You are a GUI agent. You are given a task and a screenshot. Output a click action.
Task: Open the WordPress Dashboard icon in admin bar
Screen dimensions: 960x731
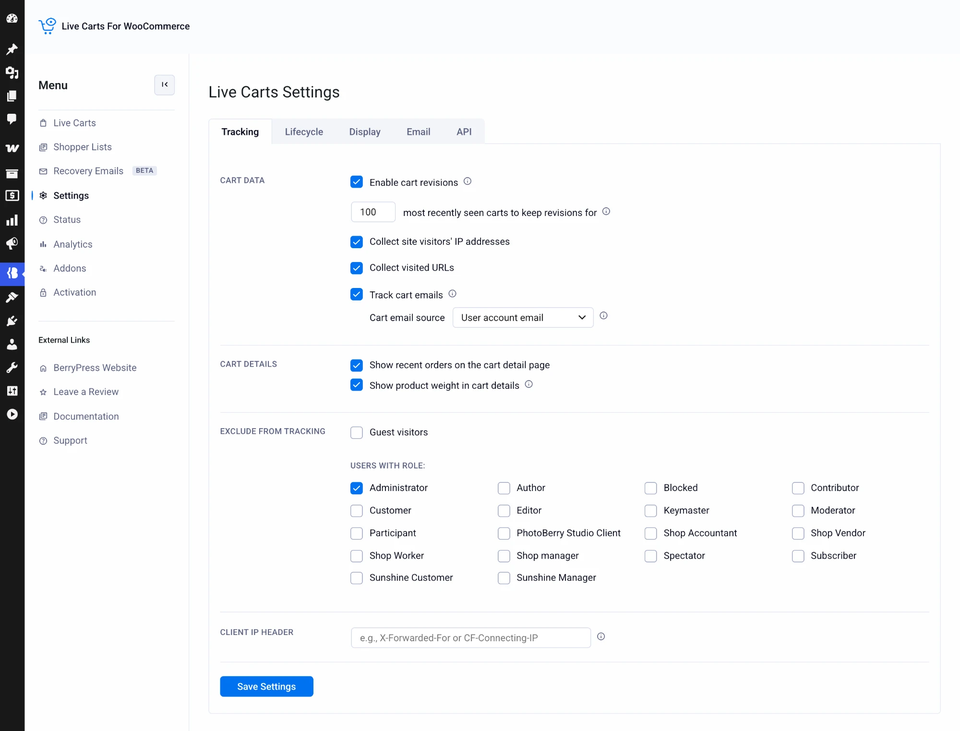tap(12, 18)
